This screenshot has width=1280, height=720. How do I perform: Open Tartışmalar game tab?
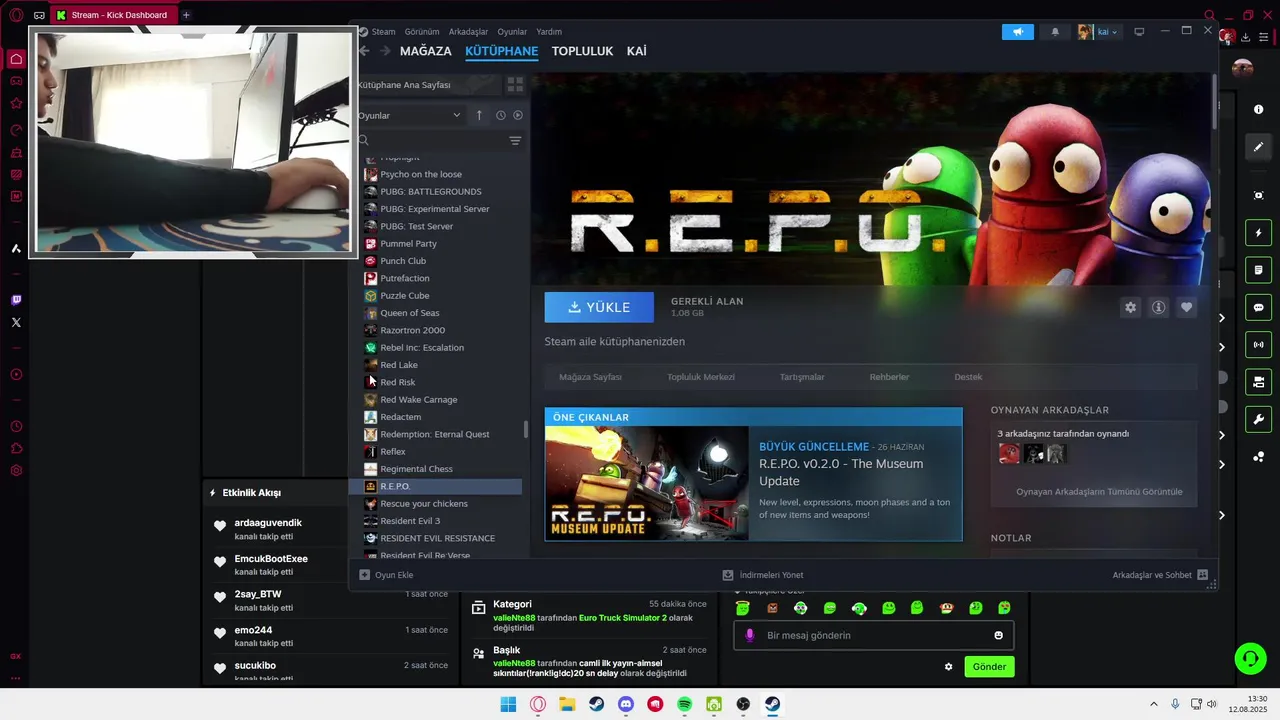pyautogui.click(x=802, y=377)
